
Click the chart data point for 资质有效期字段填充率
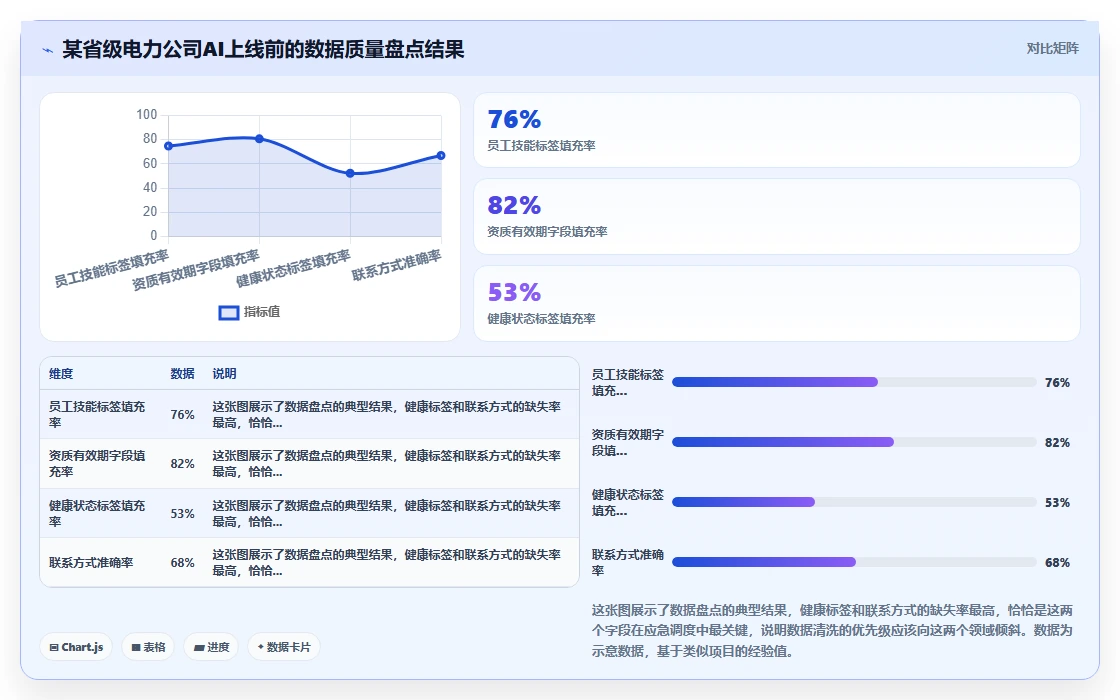click(259, 139)
